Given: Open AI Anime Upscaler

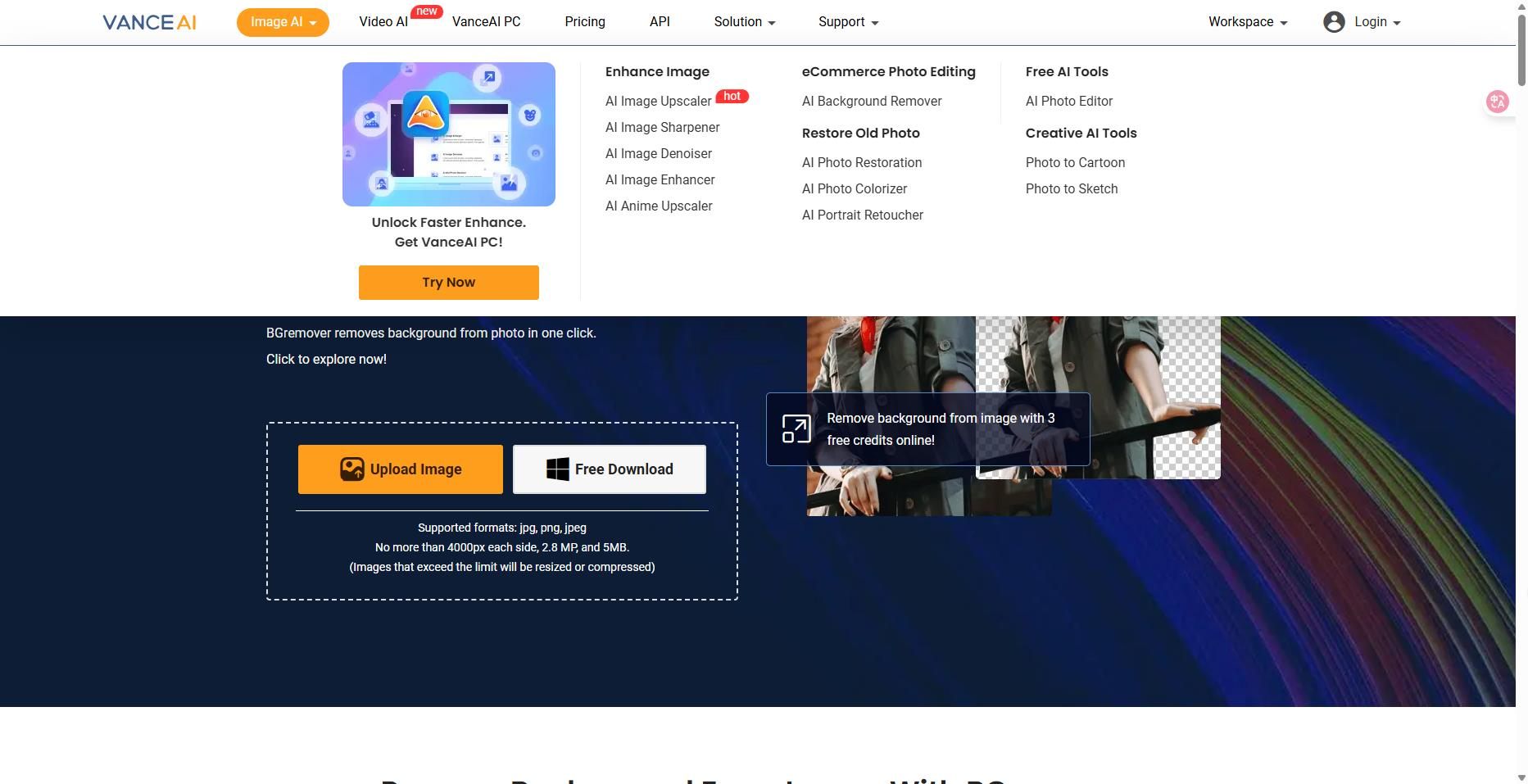Looking at the screenshot, I should pyautogui.click(x=659, y=206).
